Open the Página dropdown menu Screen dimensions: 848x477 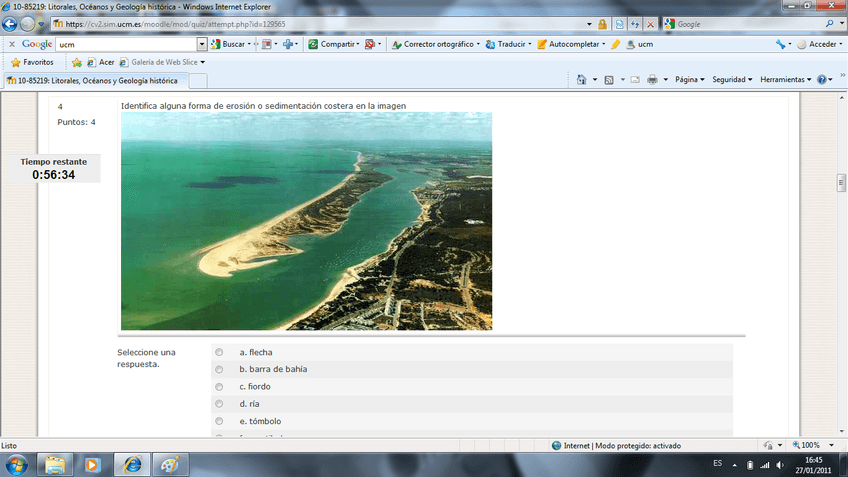tap(689, 80)
